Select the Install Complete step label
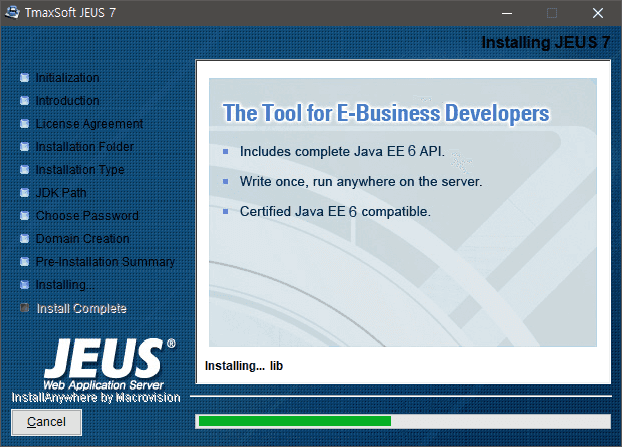This screenshot has width=622, height=447. click(82, 309)
